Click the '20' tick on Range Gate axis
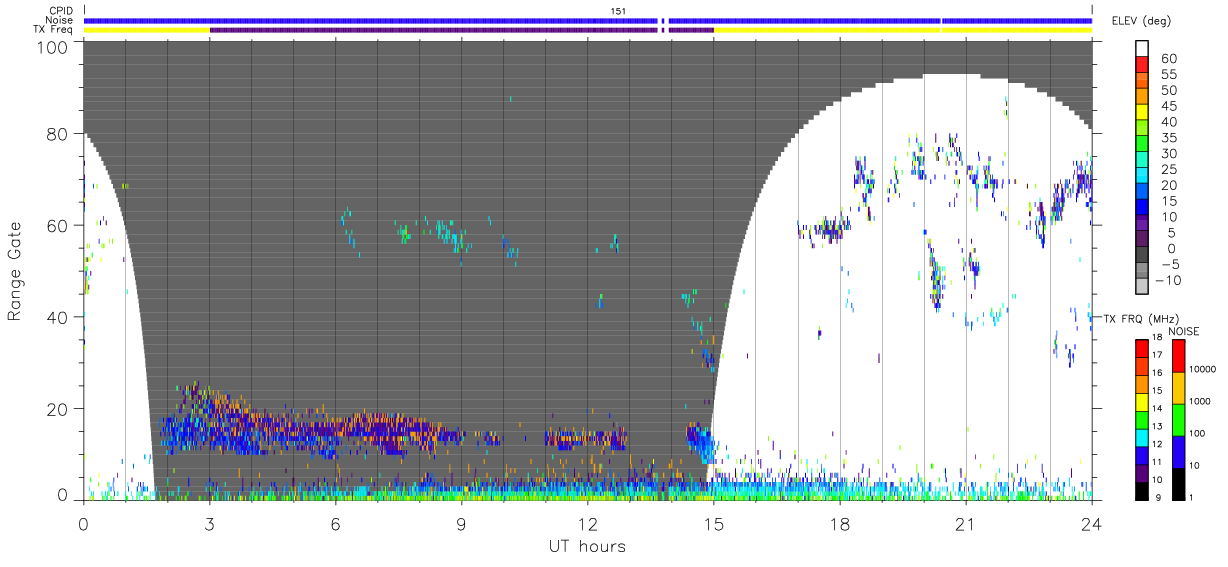 59,409
